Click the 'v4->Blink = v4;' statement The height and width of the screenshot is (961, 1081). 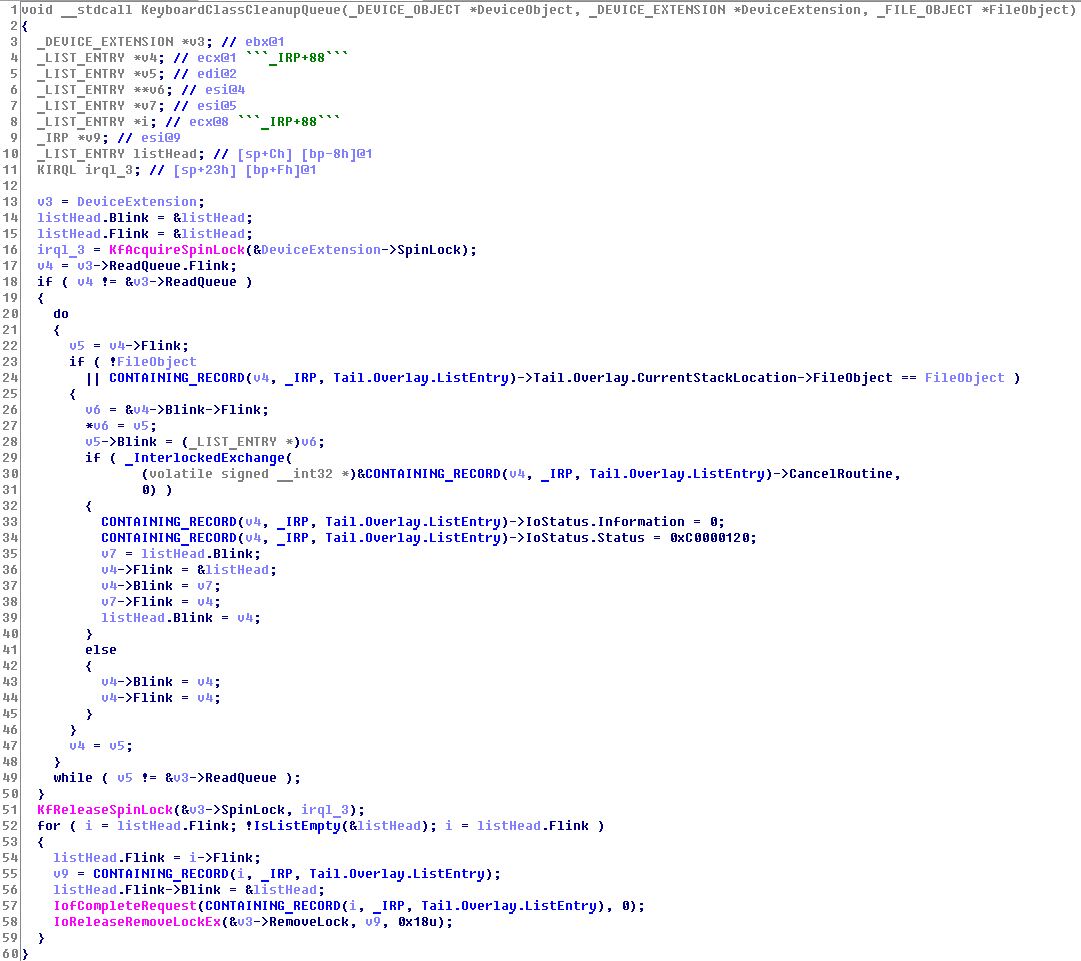coord(161,682)
